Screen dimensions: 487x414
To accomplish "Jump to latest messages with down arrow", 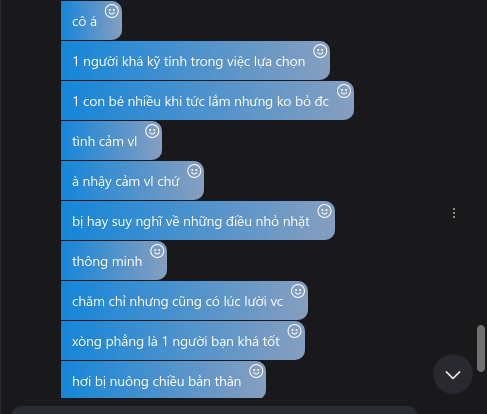I will (x=453, y=374).
